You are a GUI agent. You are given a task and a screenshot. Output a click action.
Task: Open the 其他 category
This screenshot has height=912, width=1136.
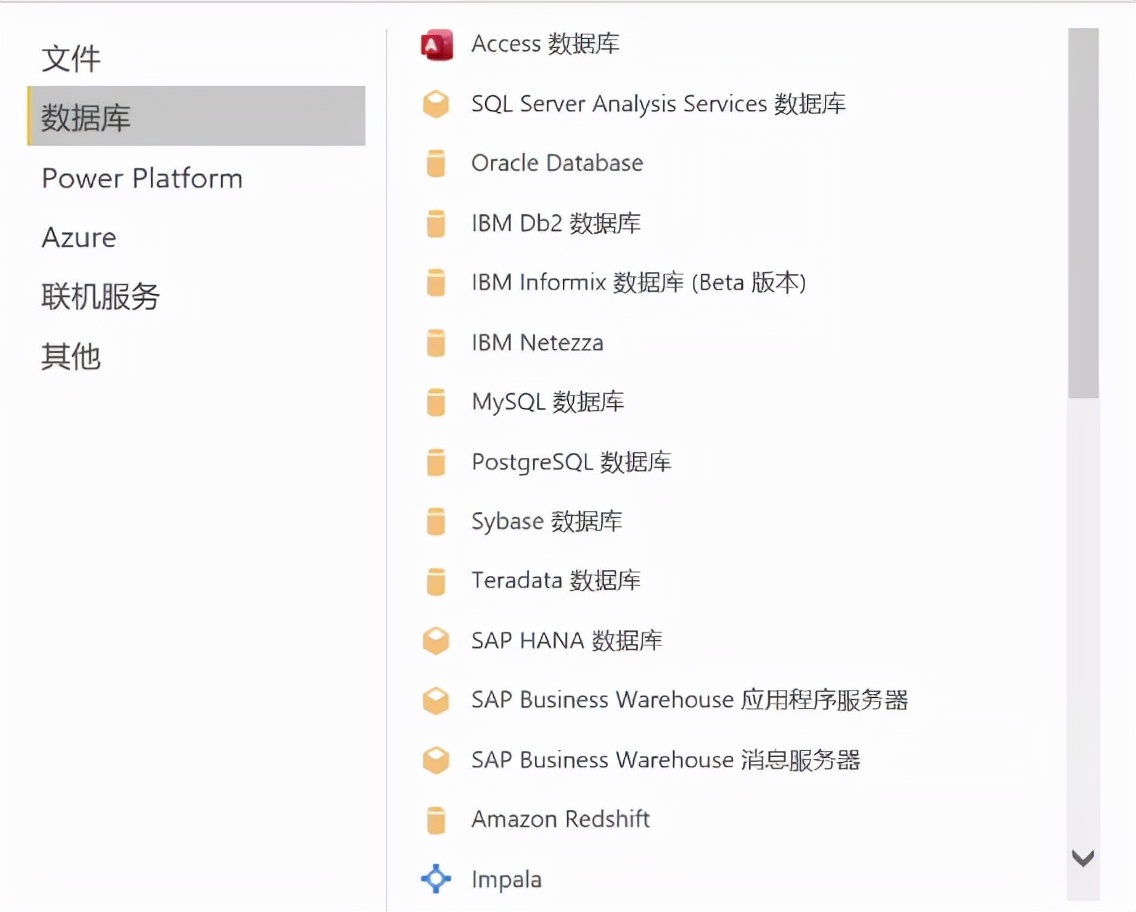(71, 356)
